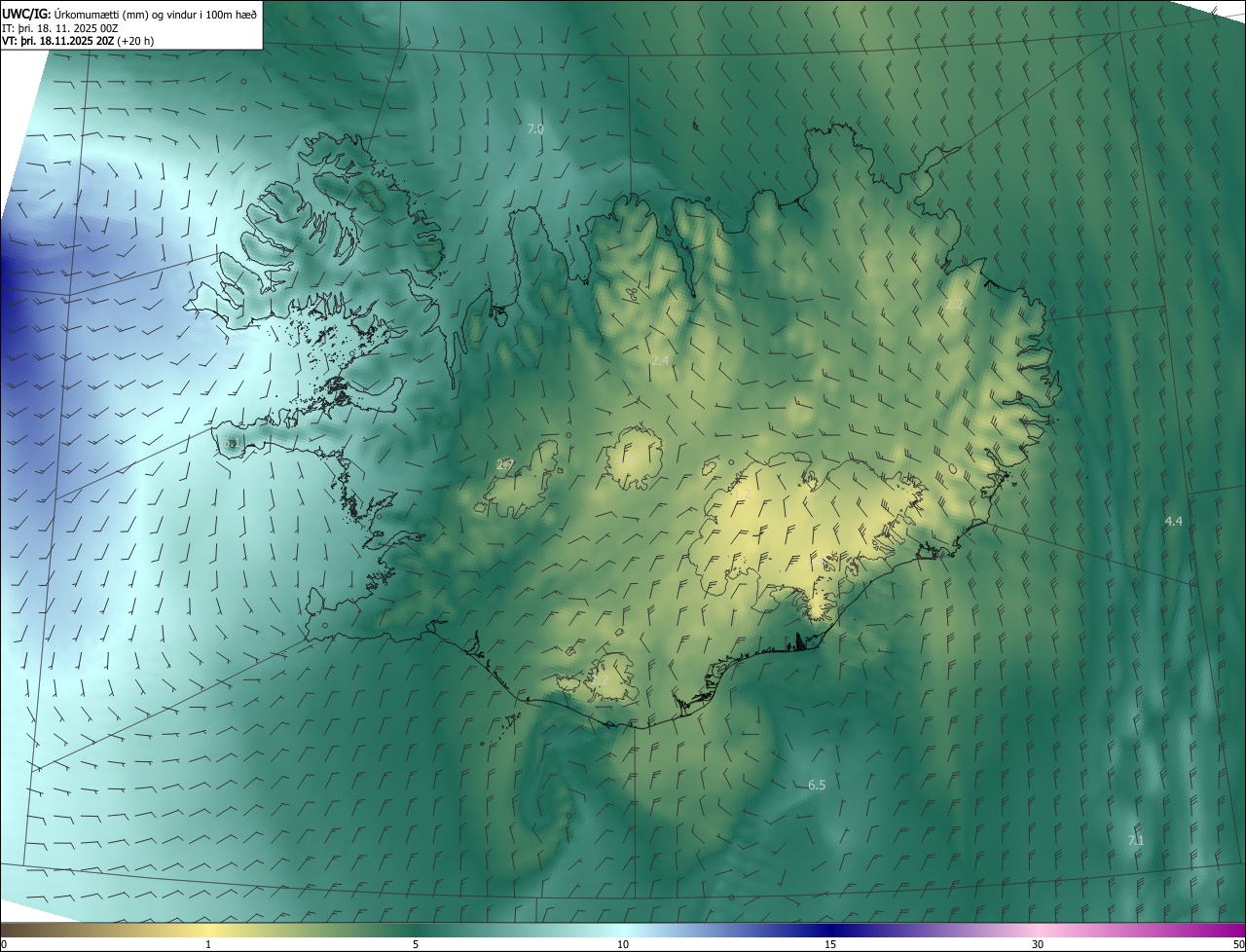Click the '2.4' value on the northern highlands
Image resolution: width=1246 pixels, height=952 pixels.
tap(660, 360)
